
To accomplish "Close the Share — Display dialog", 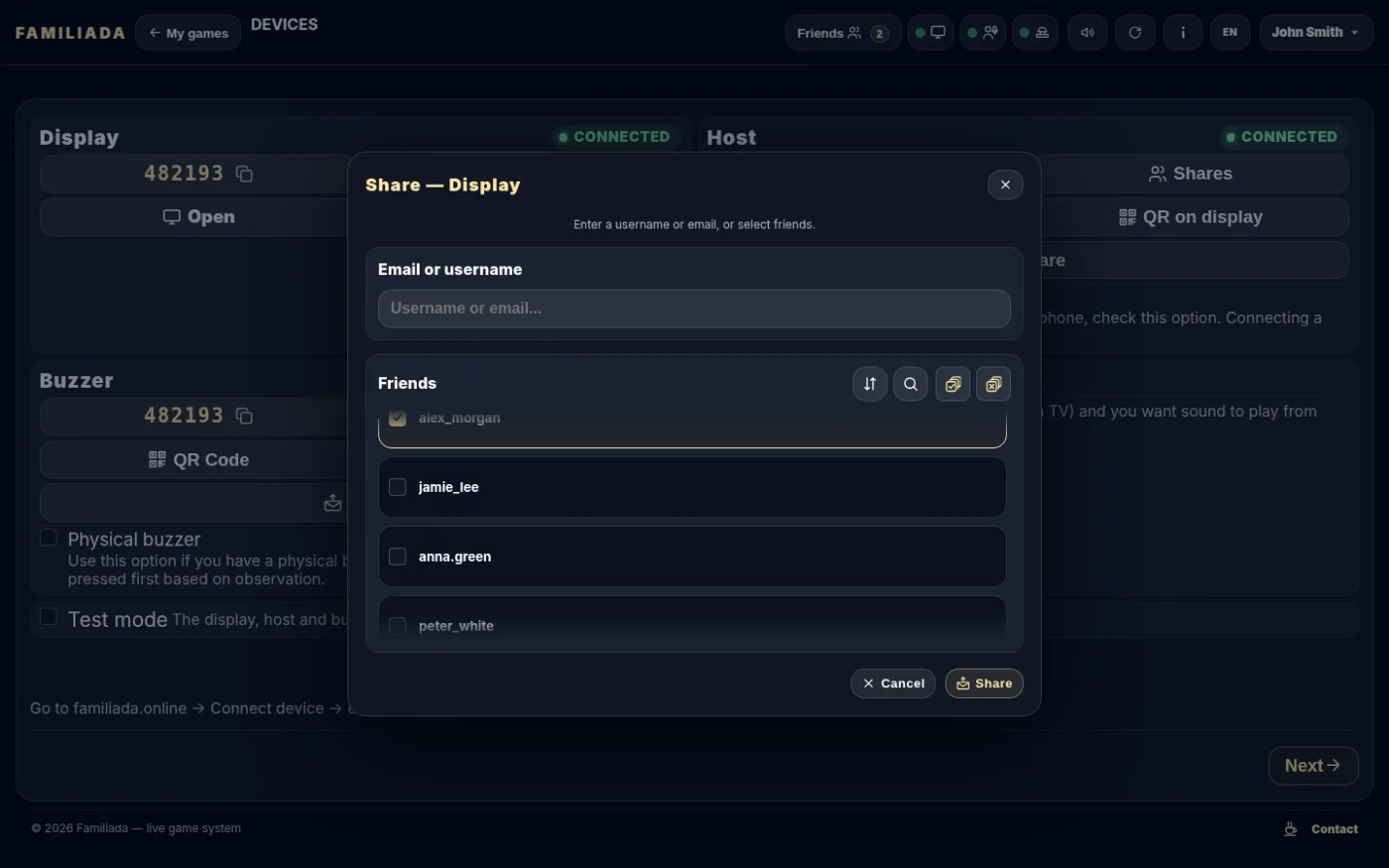I will click(x=1005, y=185).
